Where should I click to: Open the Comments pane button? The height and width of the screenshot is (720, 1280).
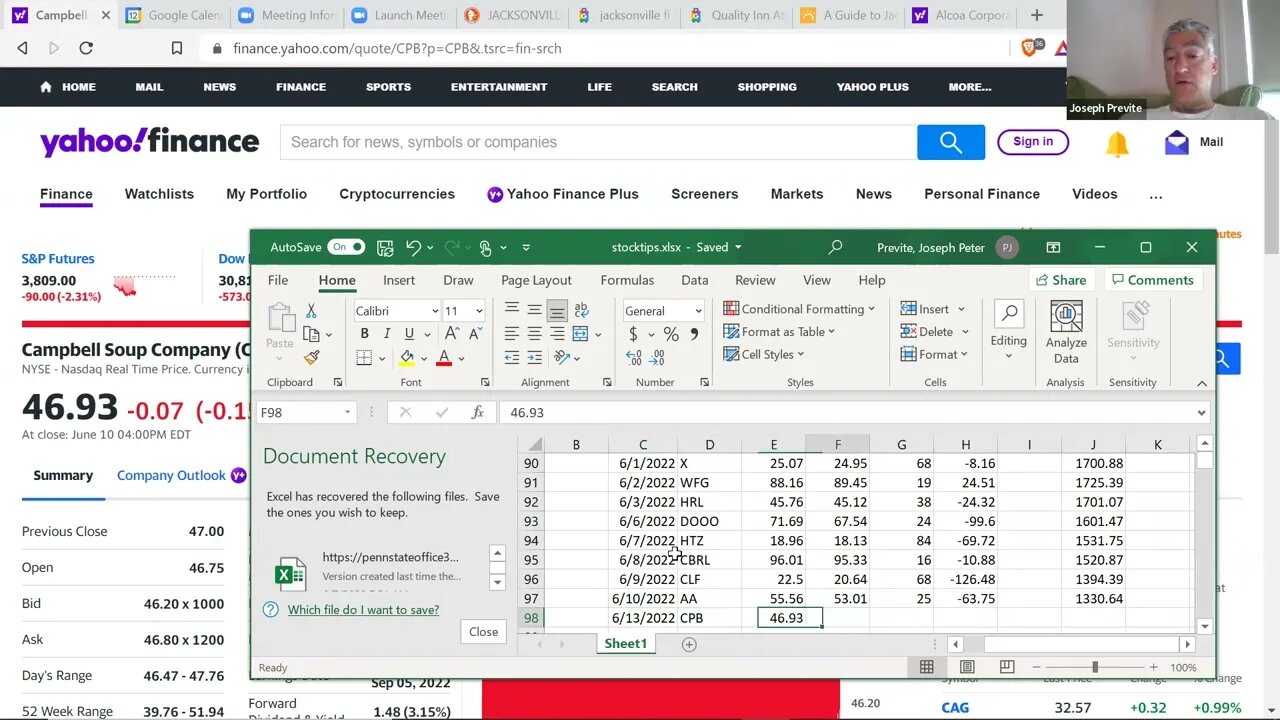click(x=1152, y=280)
